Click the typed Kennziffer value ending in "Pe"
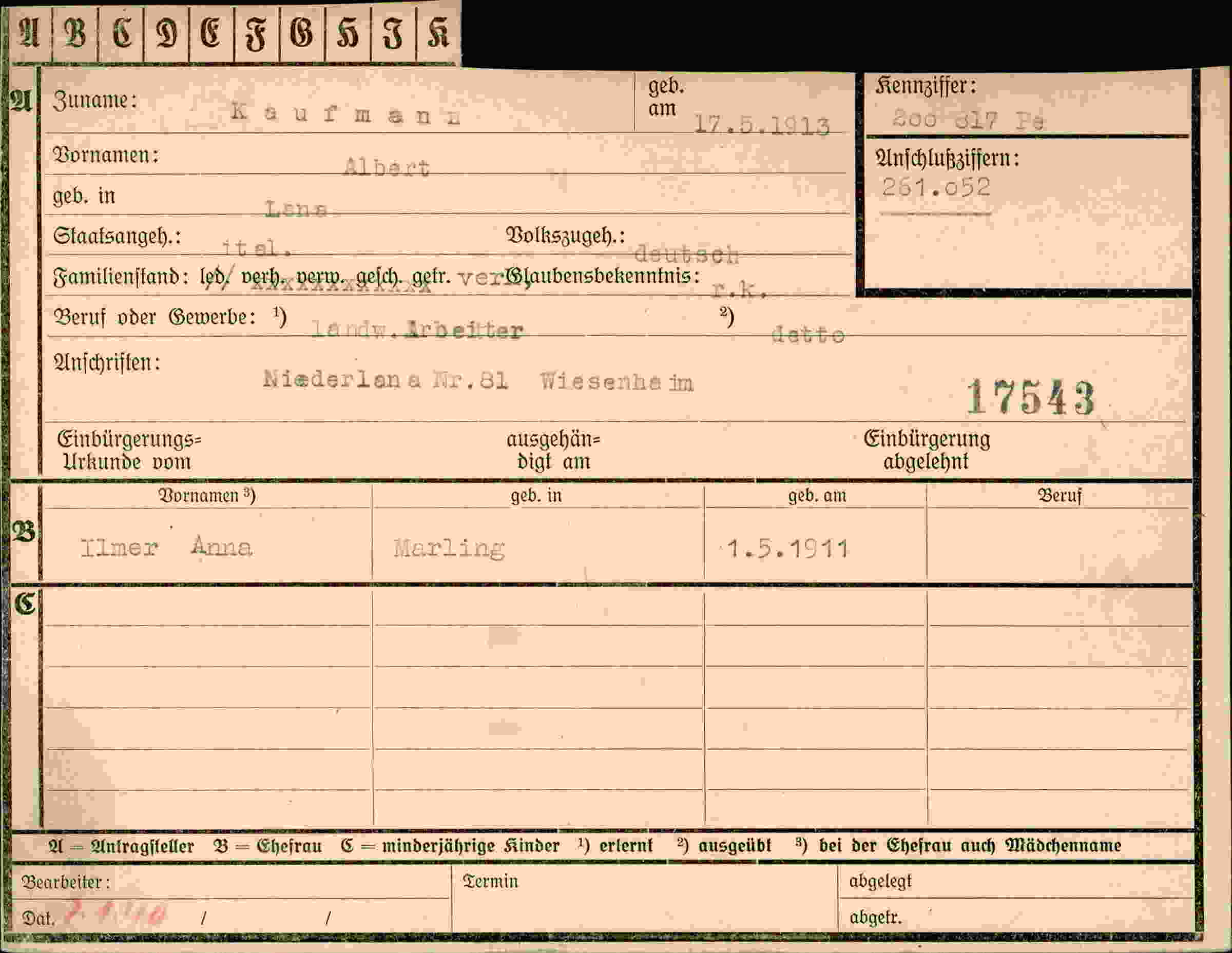The width and height of the screenshot is (1232, 953). [969, 120]
